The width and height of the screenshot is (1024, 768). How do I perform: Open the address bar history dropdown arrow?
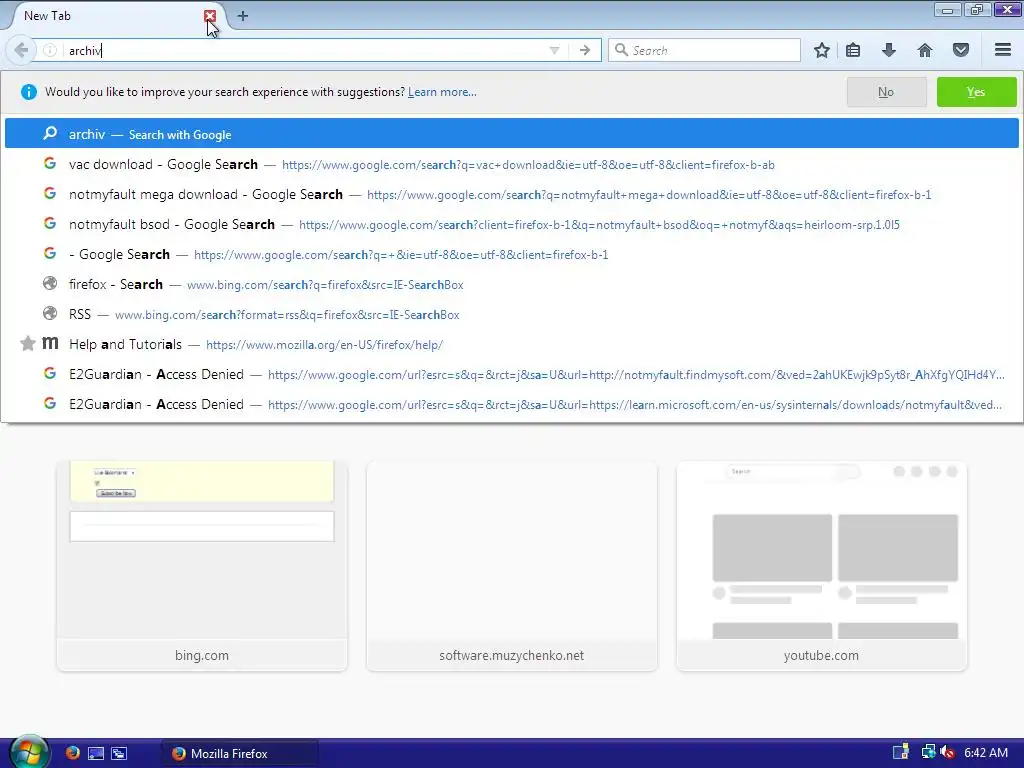point(554,50)
